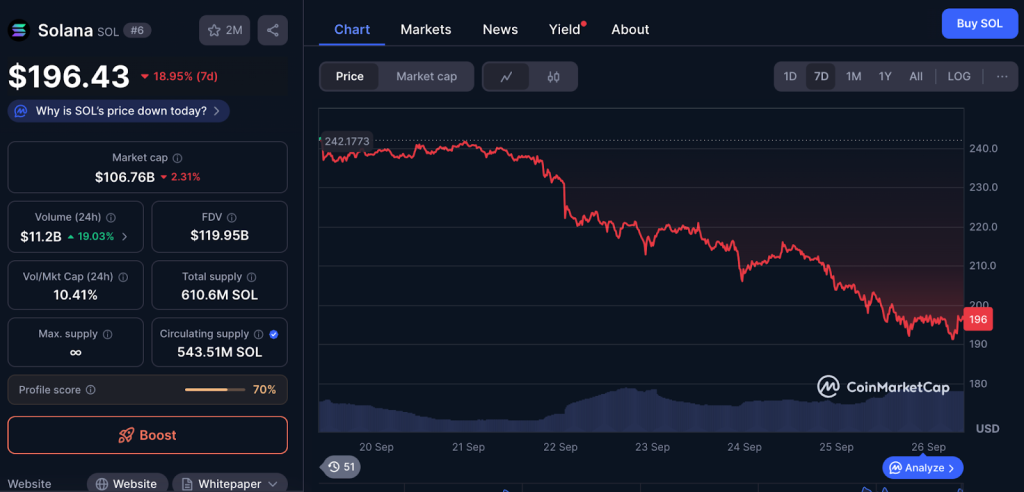The image size is (1024, 492).
Task: Switch chart to candlestick view icon
Action: (554, 76)
